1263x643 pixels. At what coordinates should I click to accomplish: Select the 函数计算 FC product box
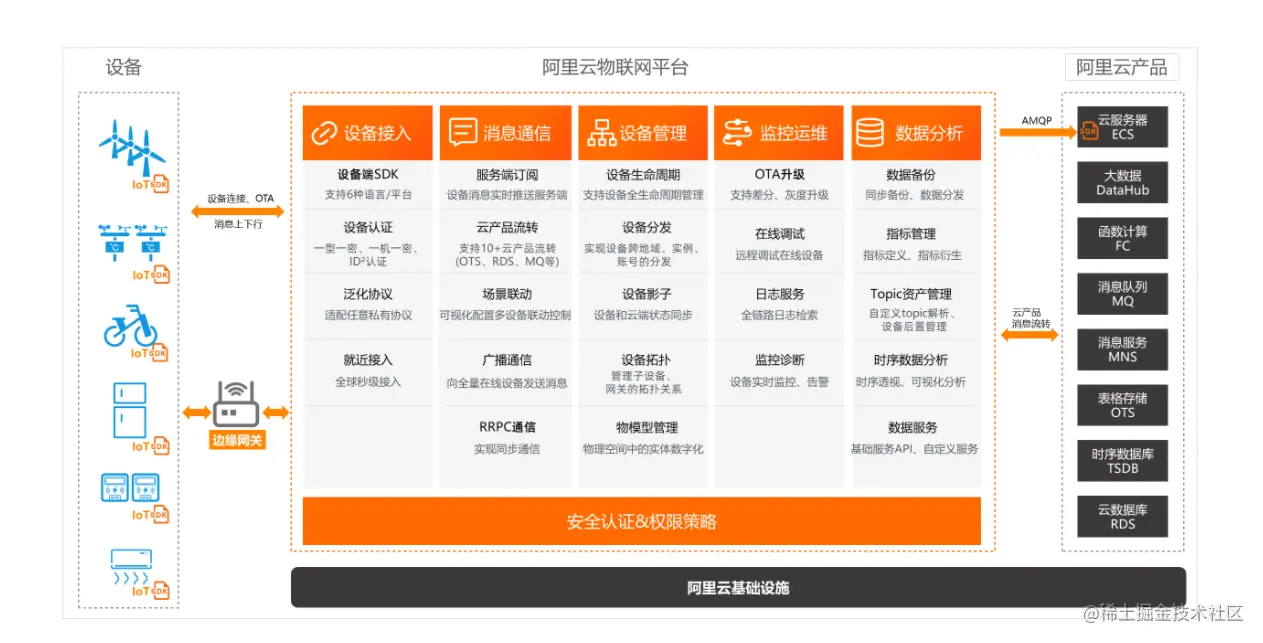(1122, 238)
